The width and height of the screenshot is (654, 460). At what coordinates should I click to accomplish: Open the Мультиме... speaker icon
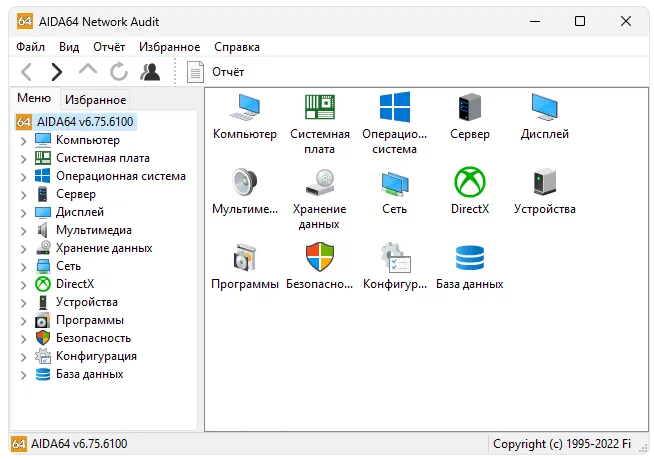point(245,182)
